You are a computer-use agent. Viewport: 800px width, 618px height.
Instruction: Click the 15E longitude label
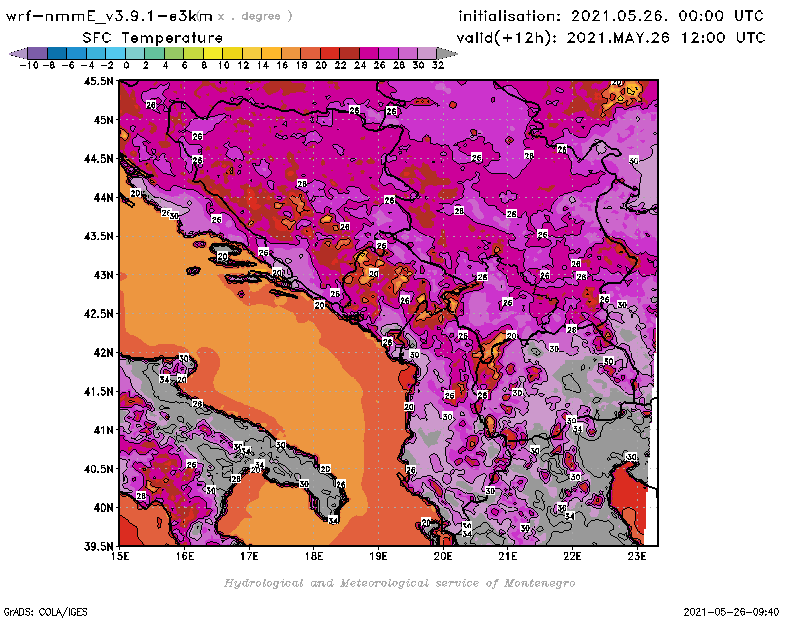pyautogui.click(x=120, y=556)
